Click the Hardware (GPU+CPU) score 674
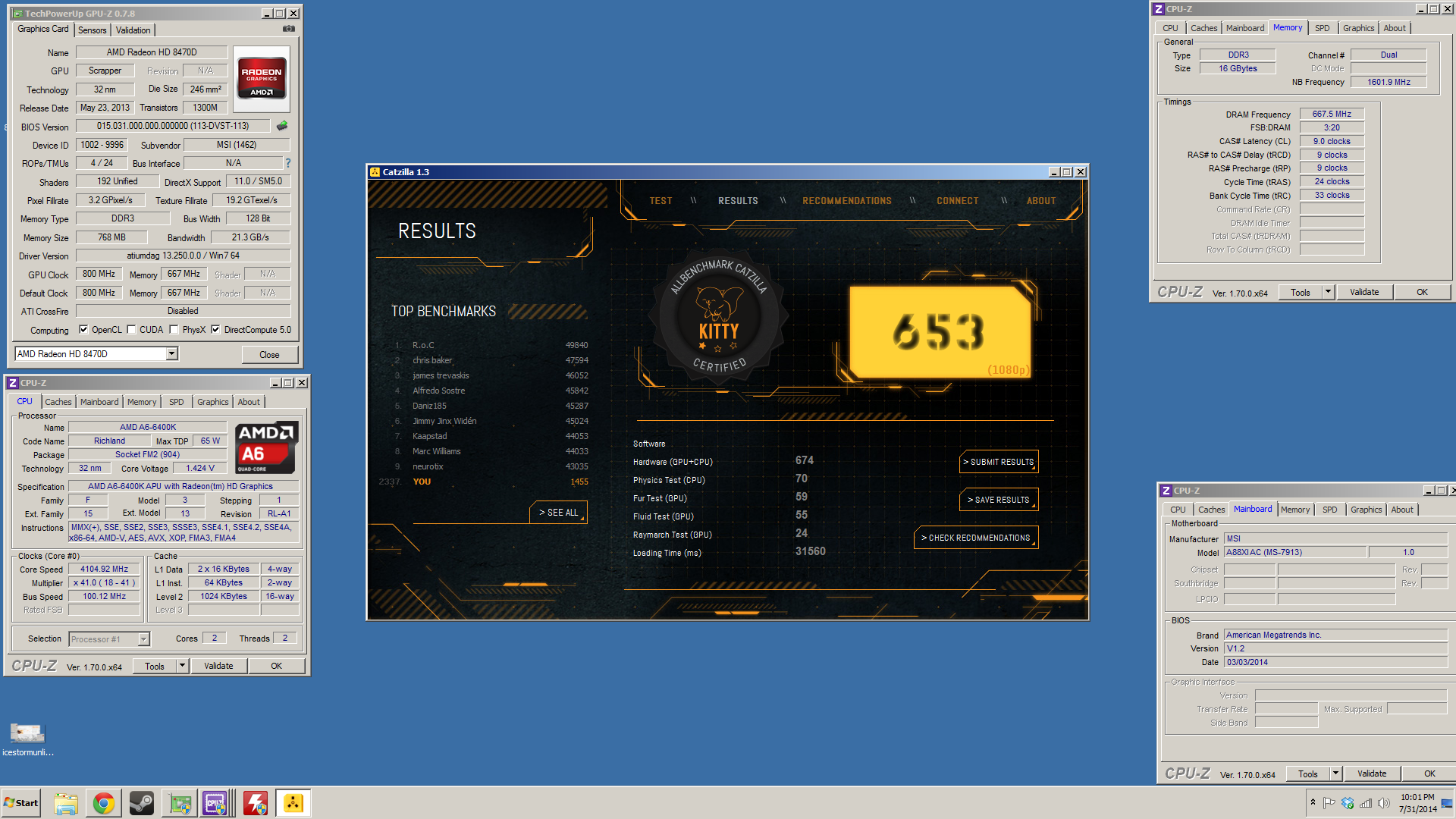 tap(804, 460)
